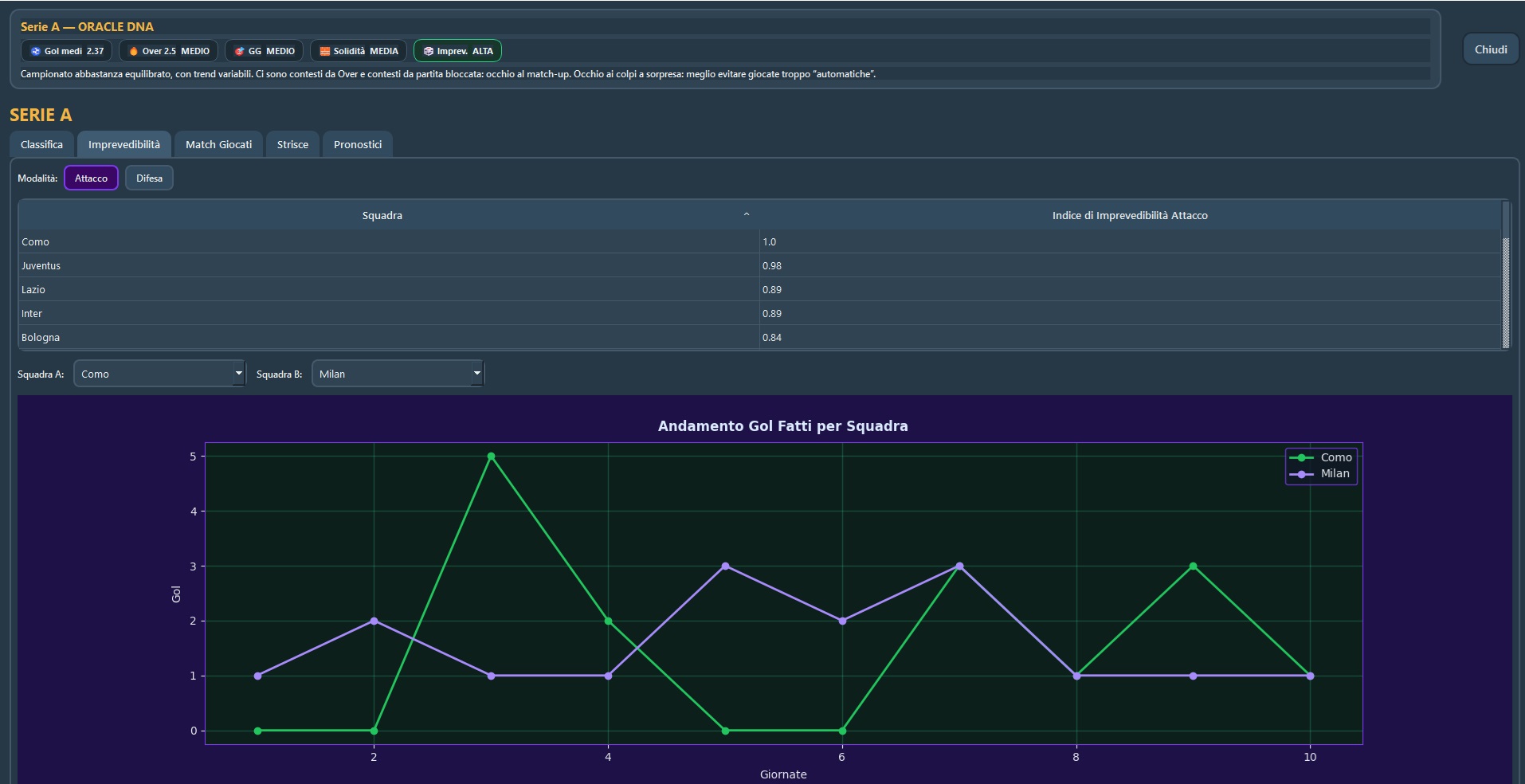This screenshot has width=1525, height=784.
Task: Open the Gol medi 2.37 DNA badge
Action: coord(67,50)
